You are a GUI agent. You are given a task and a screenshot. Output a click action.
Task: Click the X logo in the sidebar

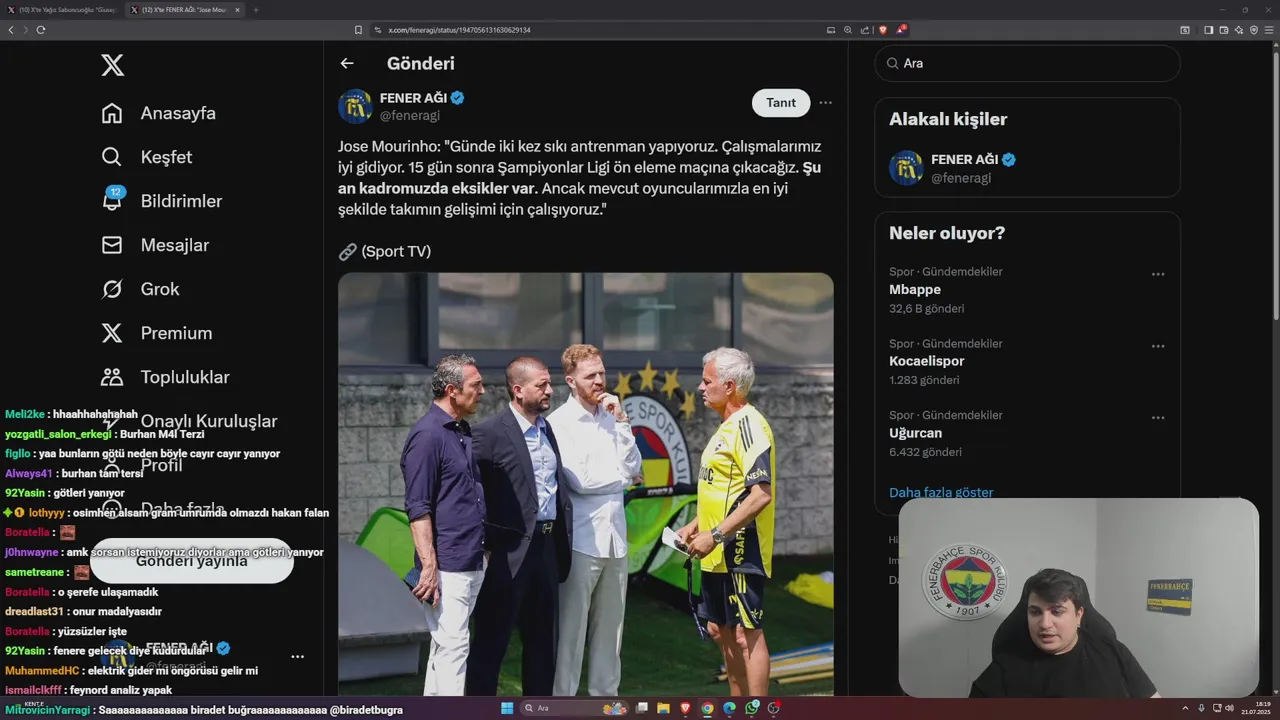[113, 66]
